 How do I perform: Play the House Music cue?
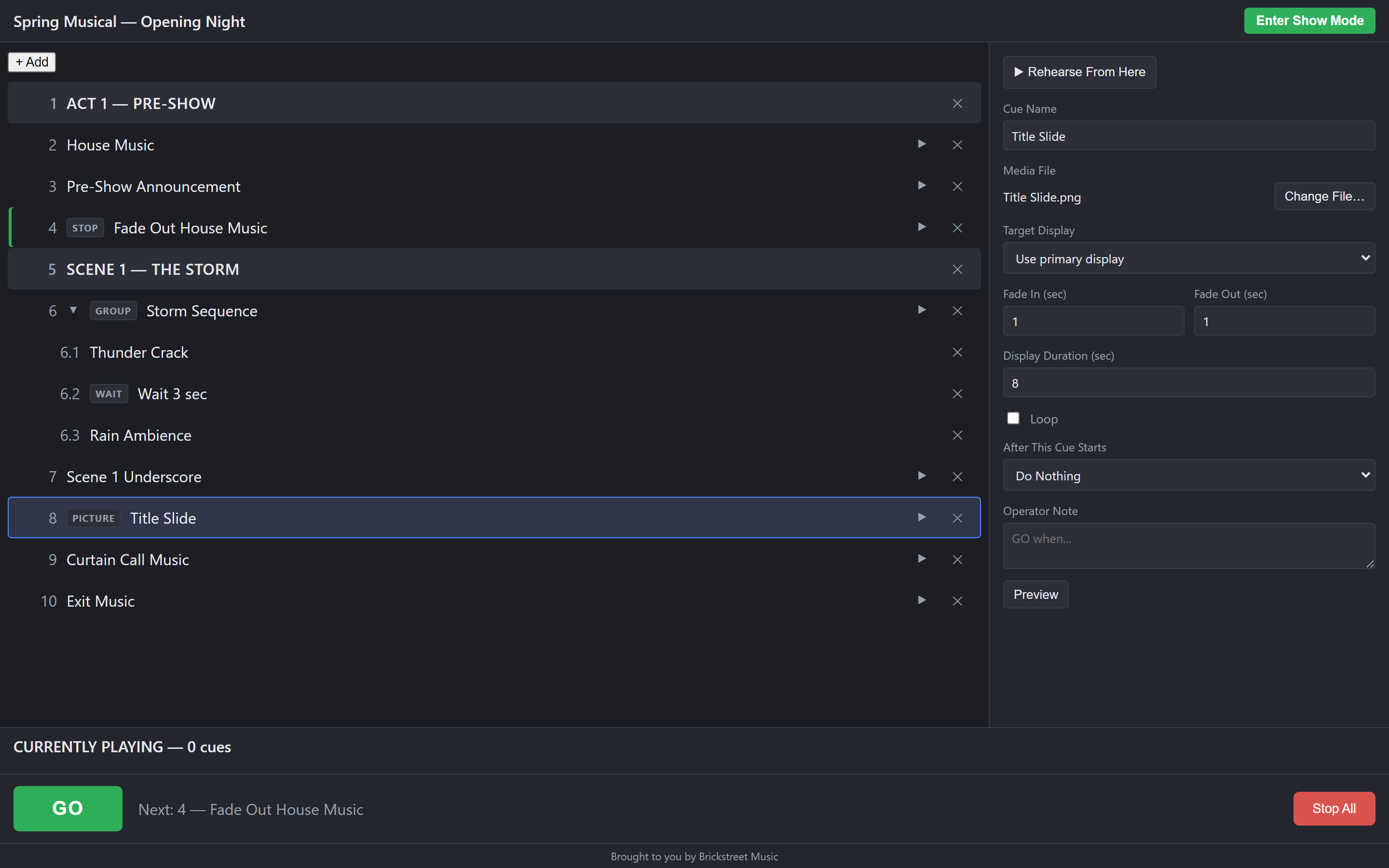(x=922, y=144)
